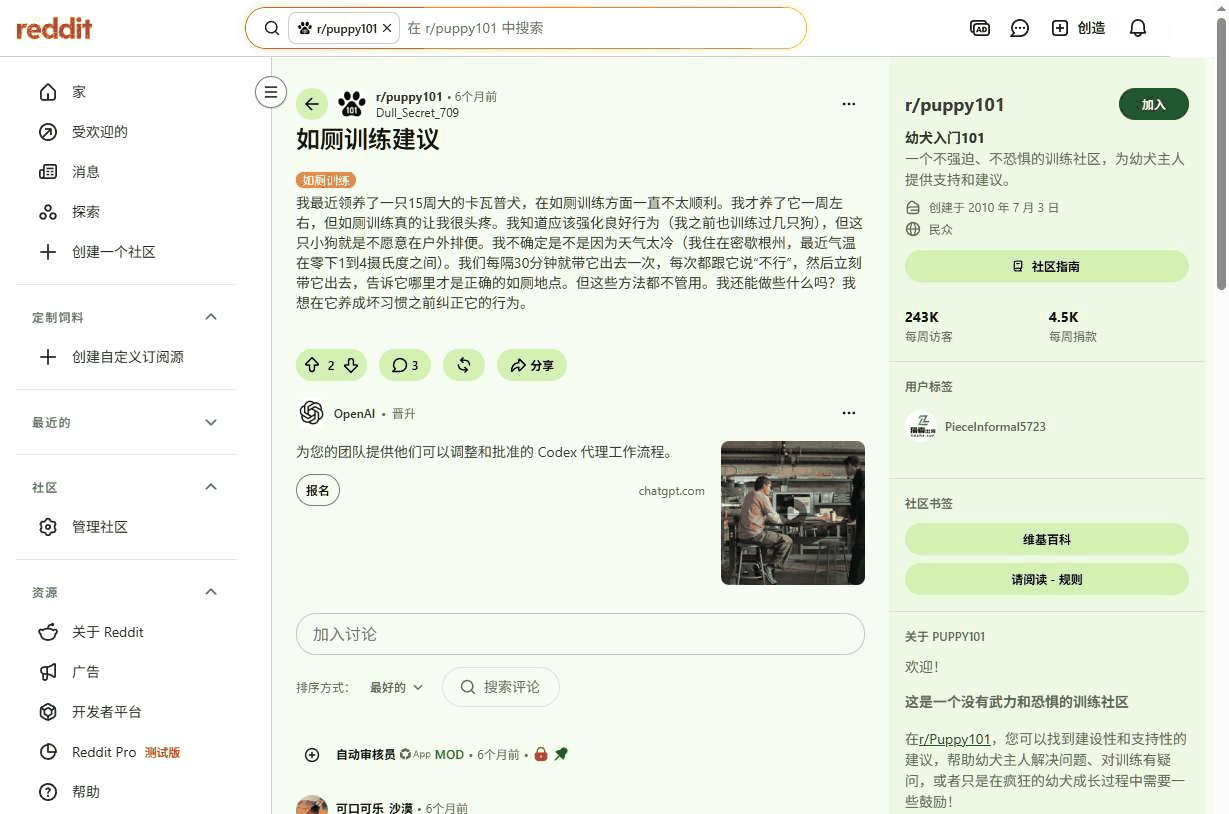Image resolution: width=1229 pixels, height=814 pixels.
Task: Open 探索 explore in sidebar
Action: (x=126, y=212)
